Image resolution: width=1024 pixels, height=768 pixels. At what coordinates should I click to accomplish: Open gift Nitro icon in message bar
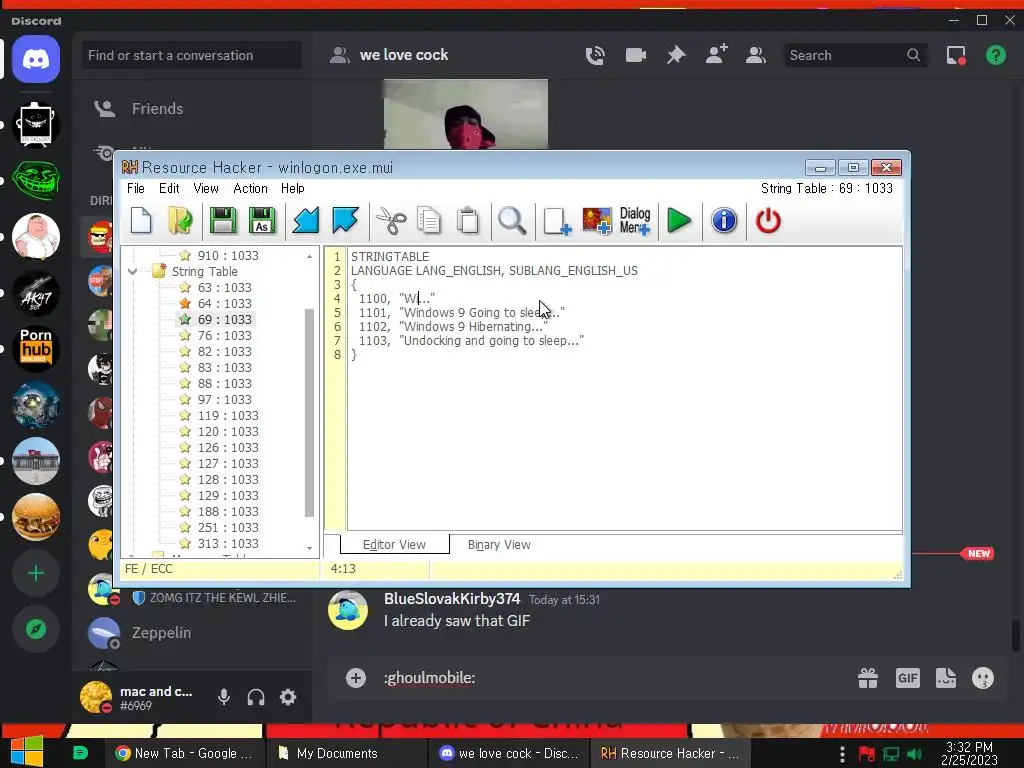[868, 679]
